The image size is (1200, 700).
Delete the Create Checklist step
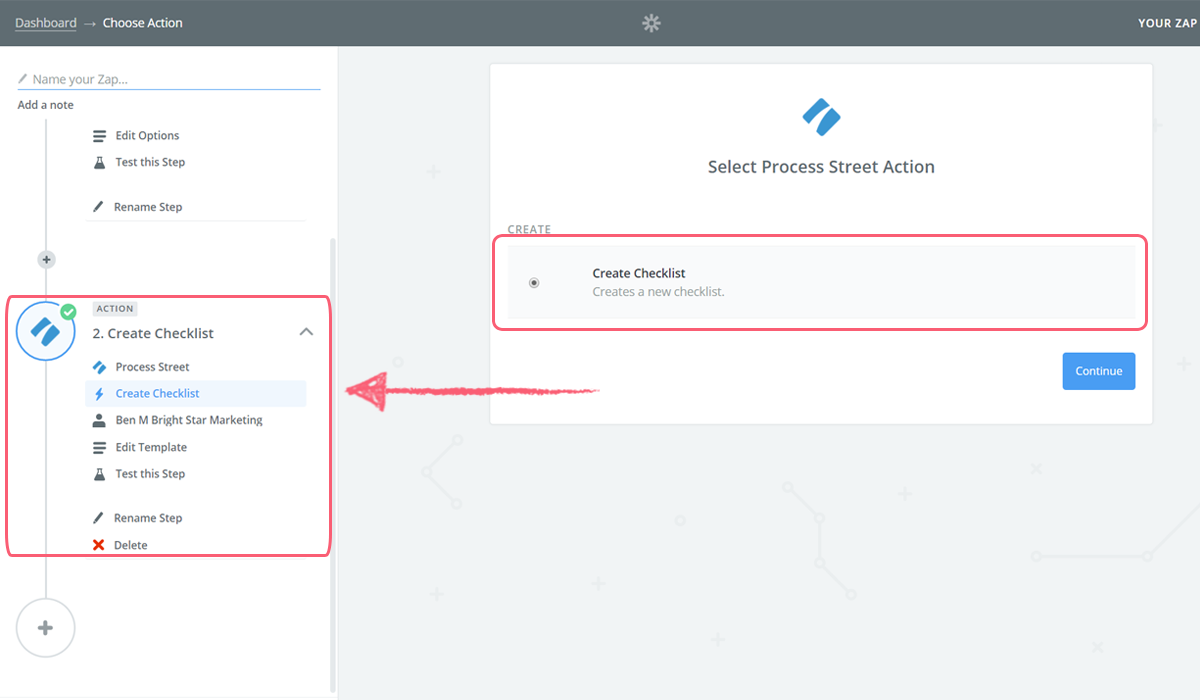pos(130,545)
